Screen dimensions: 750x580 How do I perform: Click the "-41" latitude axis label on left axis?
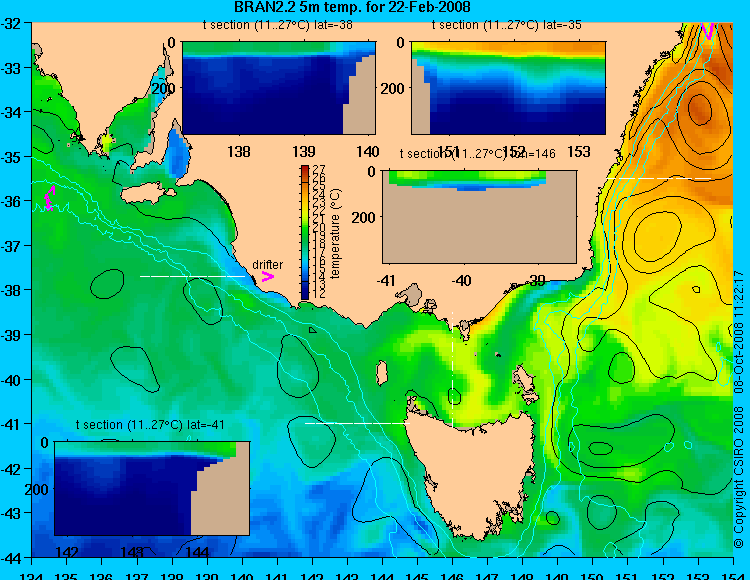tap(11, 424)
